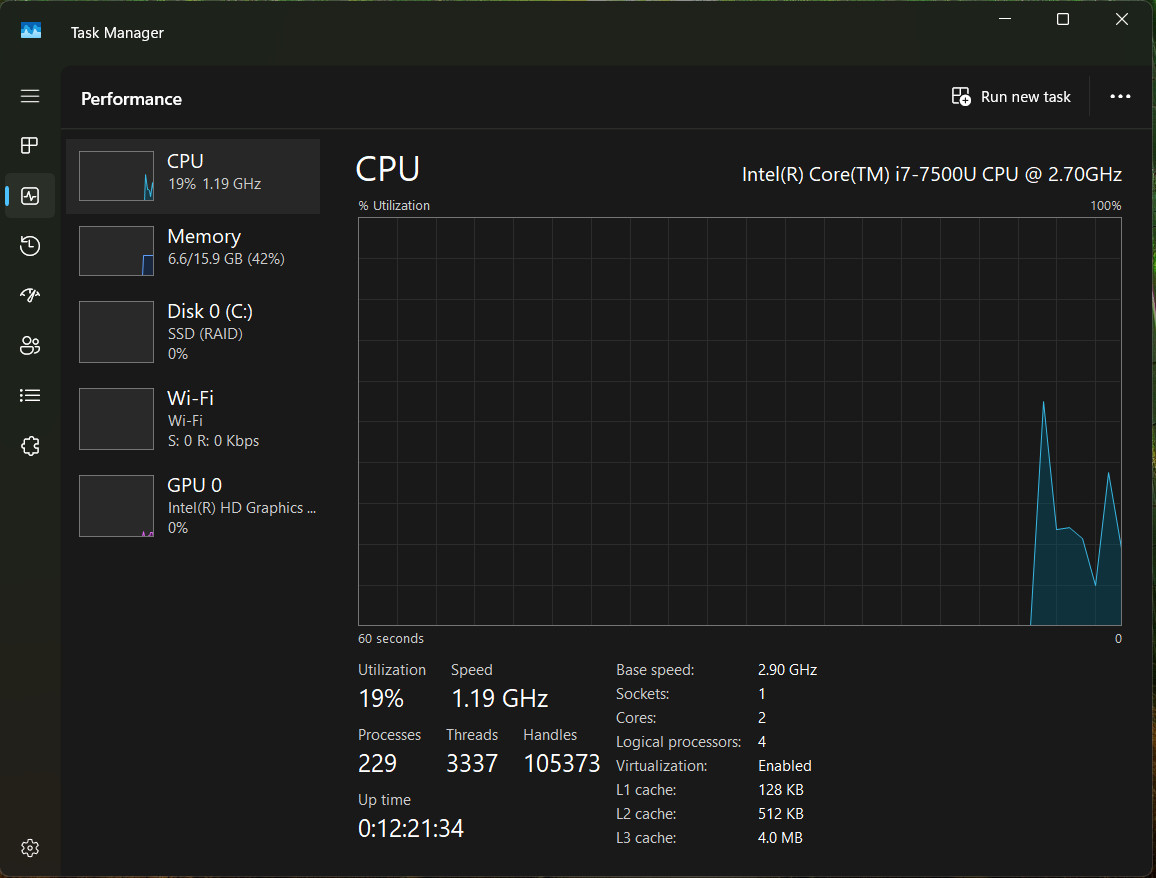Click the CPU utilization graph area
The height and width of the screenshot is (878, 1156).
[x=739, y=421]
